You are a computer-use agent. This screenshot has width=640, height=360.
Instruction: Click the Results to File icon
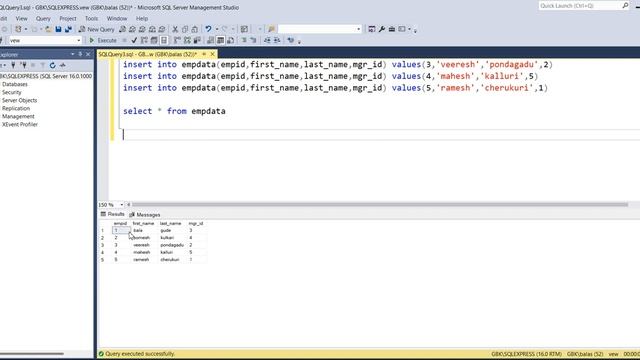230,40
